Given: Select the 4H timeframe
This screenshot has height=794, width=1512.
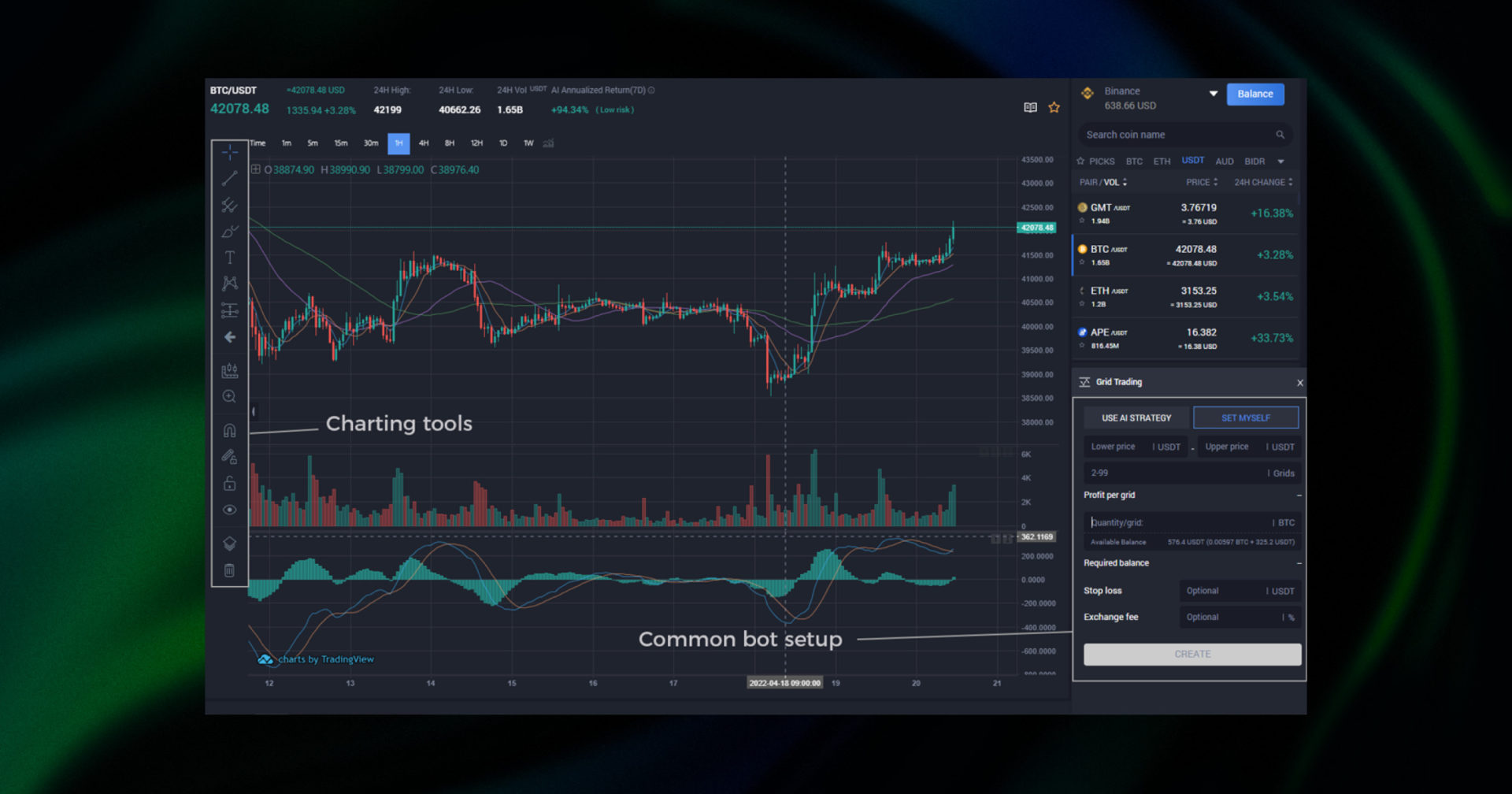Looking at the screenshot, I should point(424,143).
